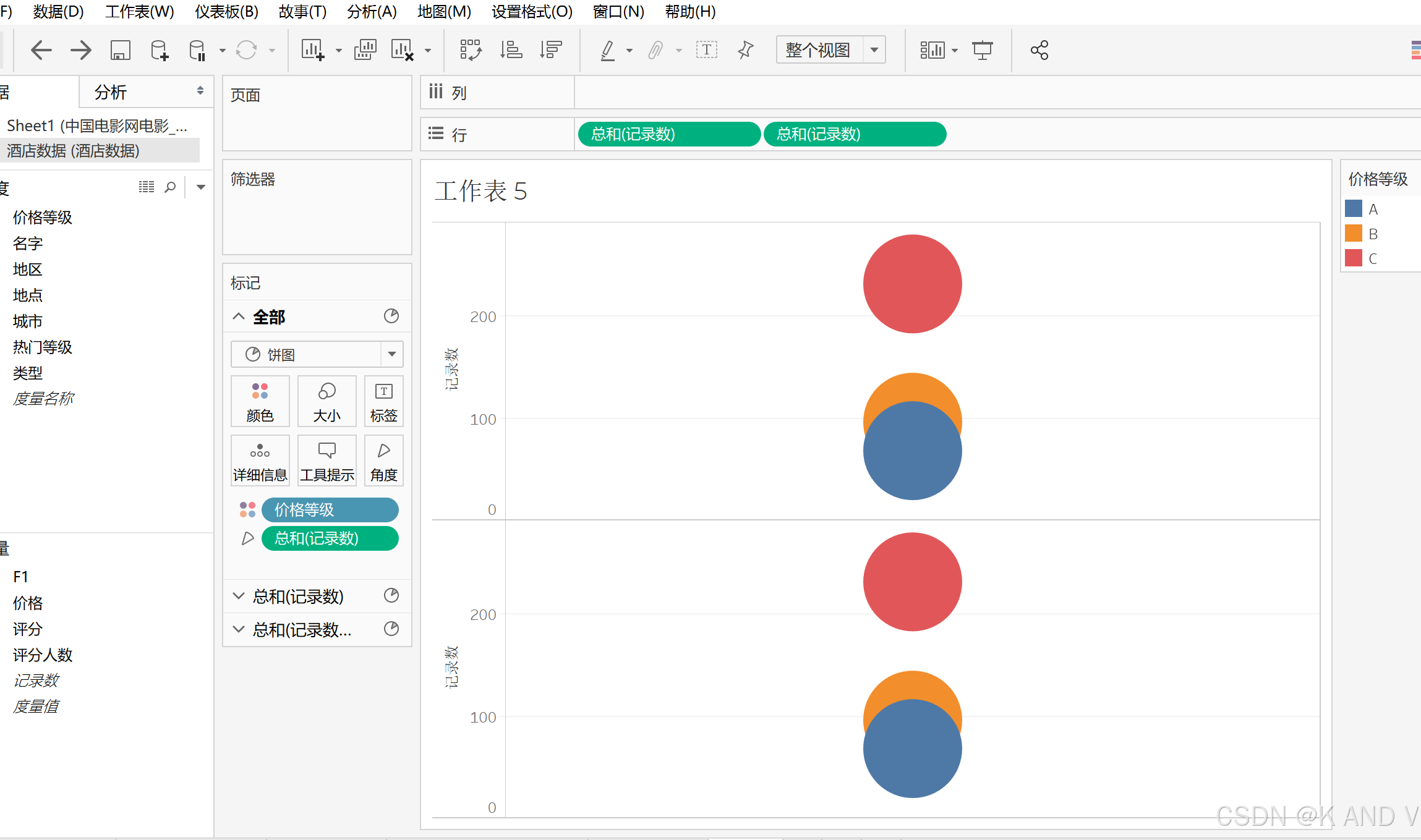Toggle the Highlight pen tool
Image resolution: width=1421 pixels, height=840 pixels.
coord(608,50)
